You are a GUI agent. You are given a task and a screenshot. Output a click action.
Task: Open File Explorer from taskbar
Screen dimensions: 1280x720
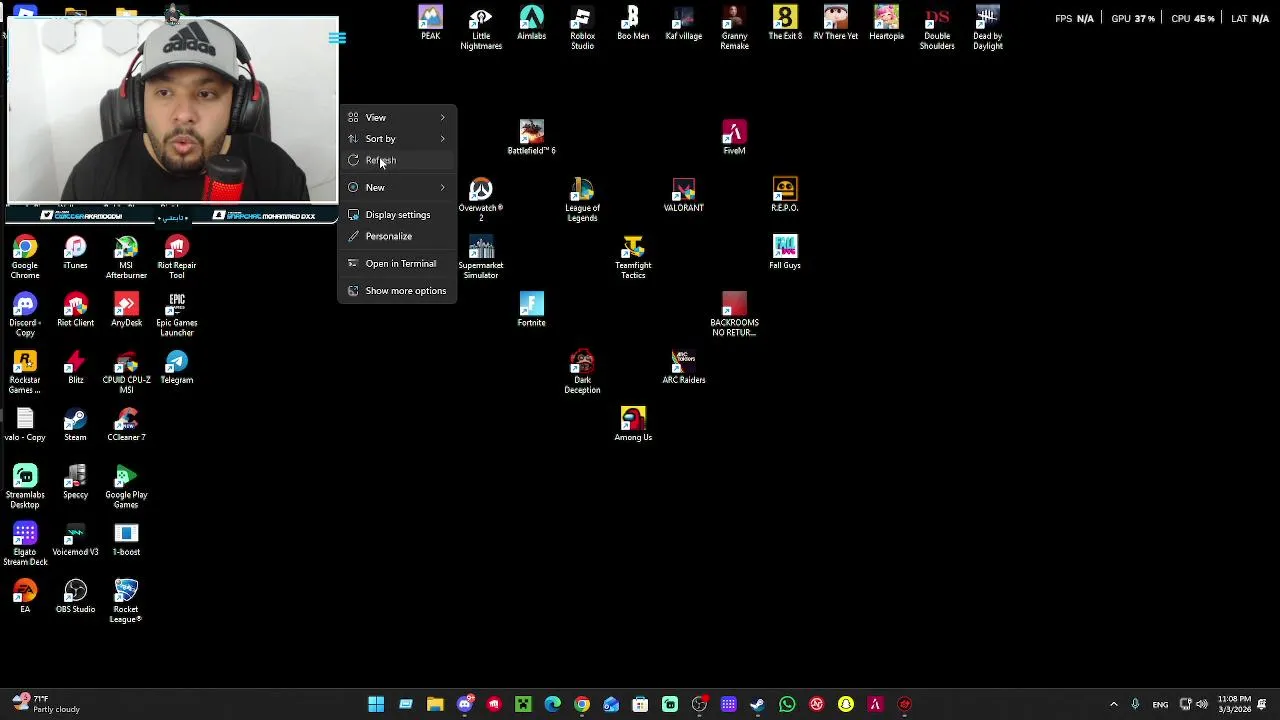(435, 704)
